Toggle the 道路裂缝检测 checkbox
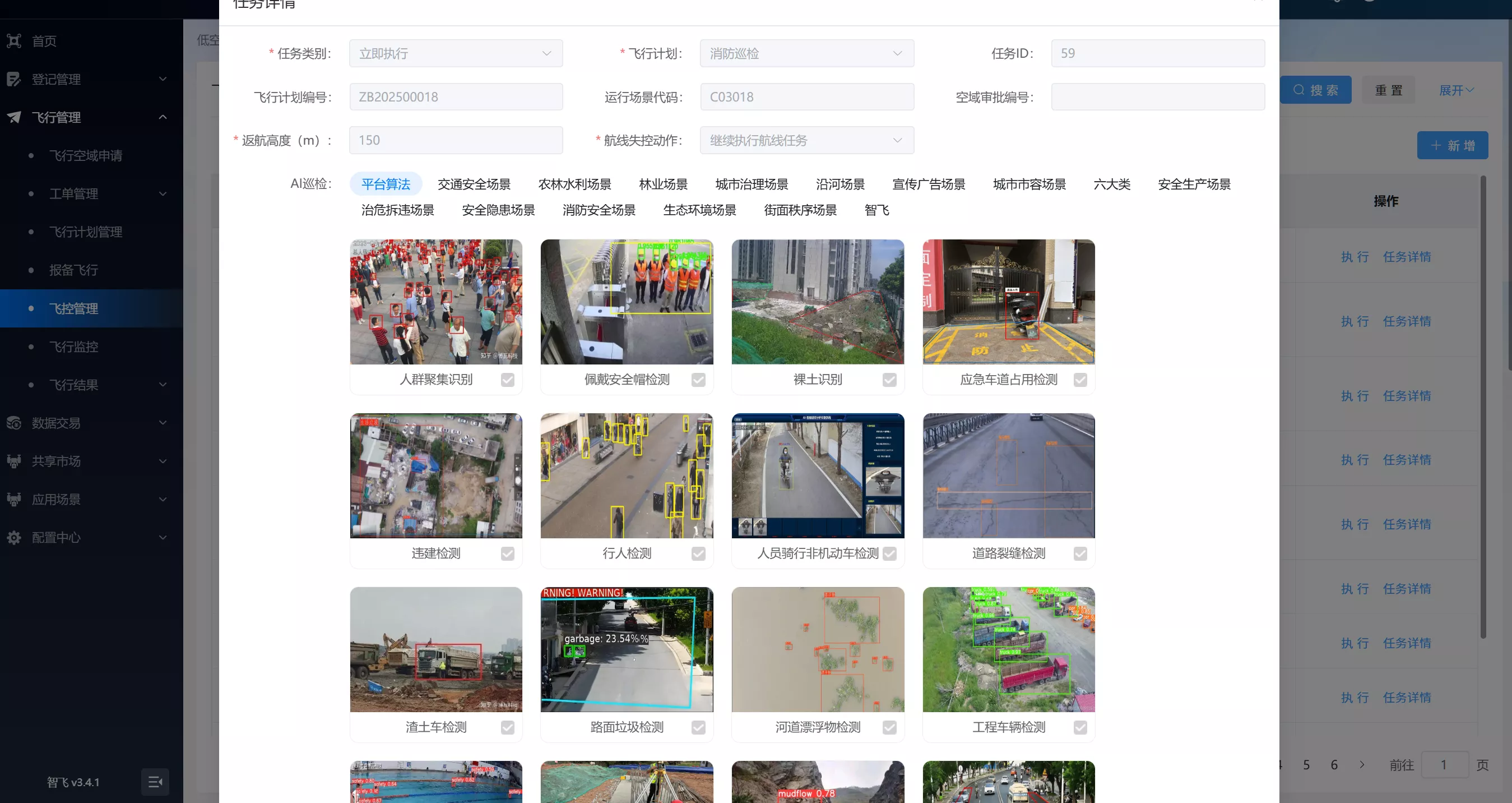The width and height of the screenshot is (1512, 803). click(x=1080, y=554)
